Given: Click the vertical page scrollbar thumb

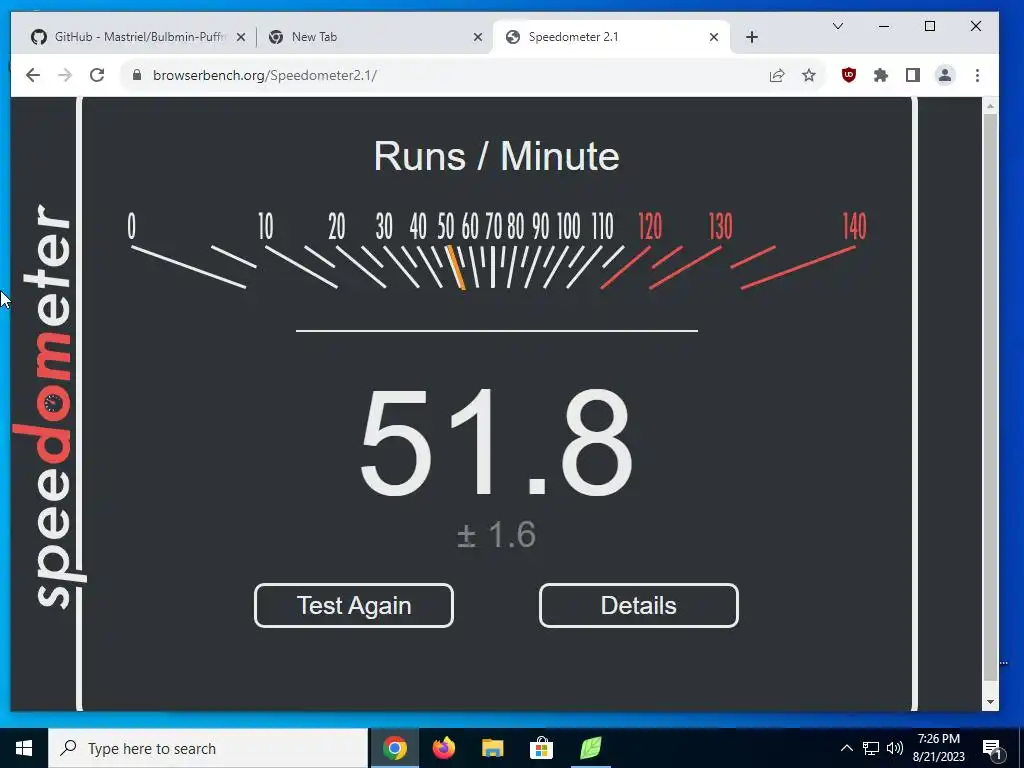Looking at the screenshot, I should (990, 397).
